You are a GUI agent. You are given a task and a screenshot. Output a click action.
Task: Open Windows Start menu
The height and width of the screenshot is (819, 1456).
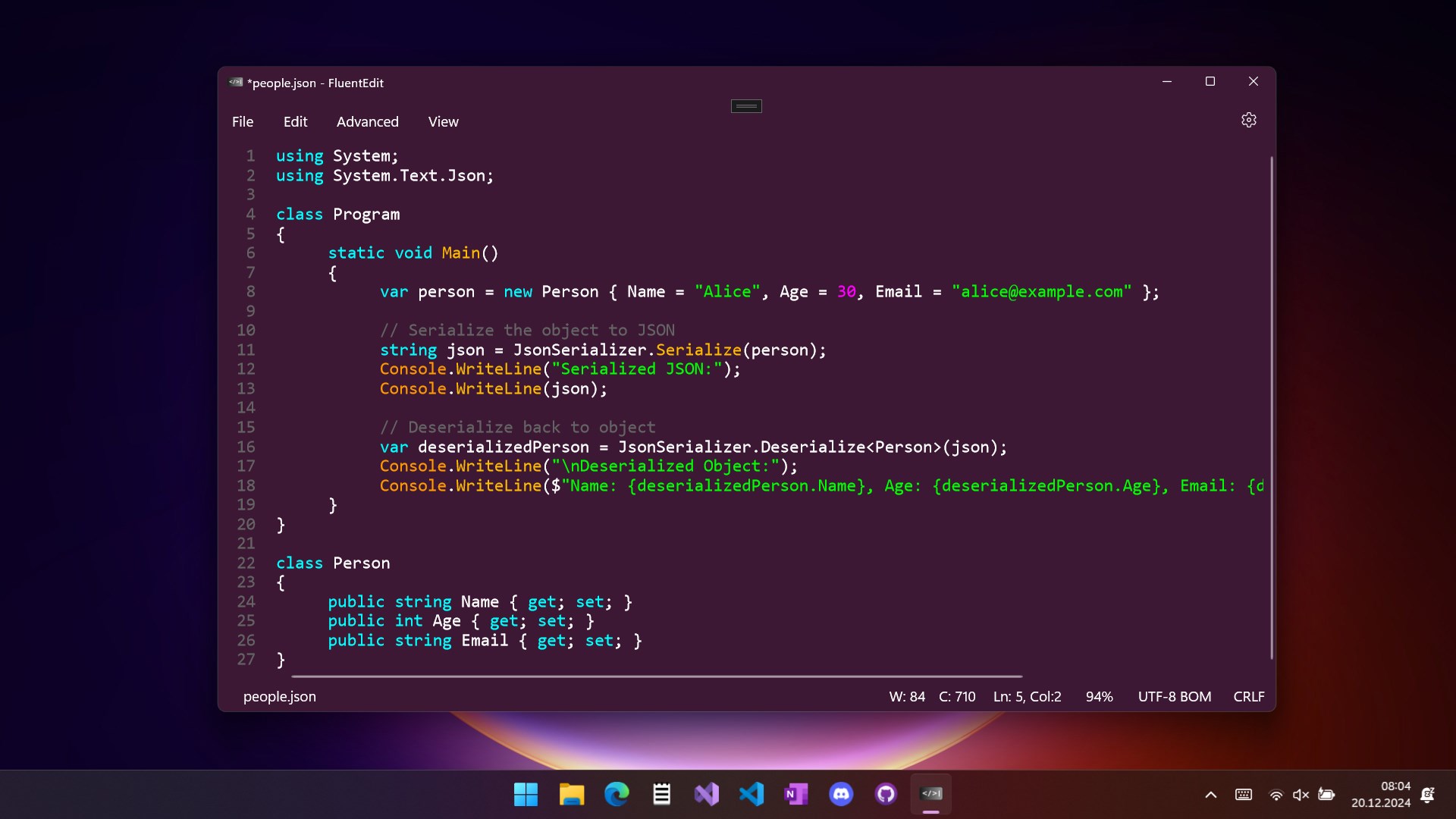coord(526,794)
